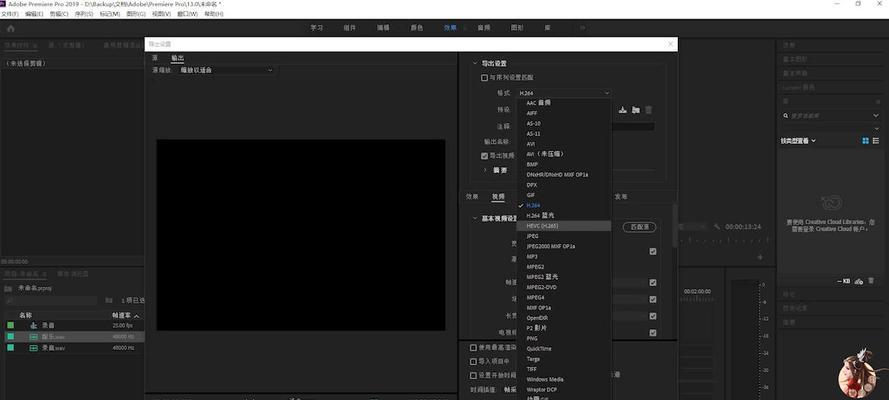Click the Creative Cloud sync icon in Libraries

(858, 281)
